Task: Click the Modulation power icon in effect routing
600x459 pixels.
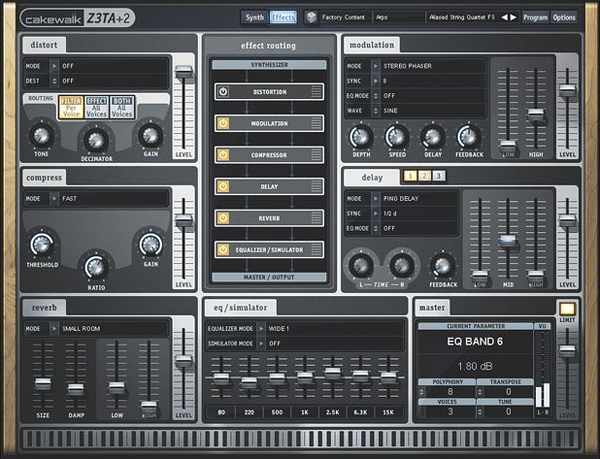Action: point(223,123)
